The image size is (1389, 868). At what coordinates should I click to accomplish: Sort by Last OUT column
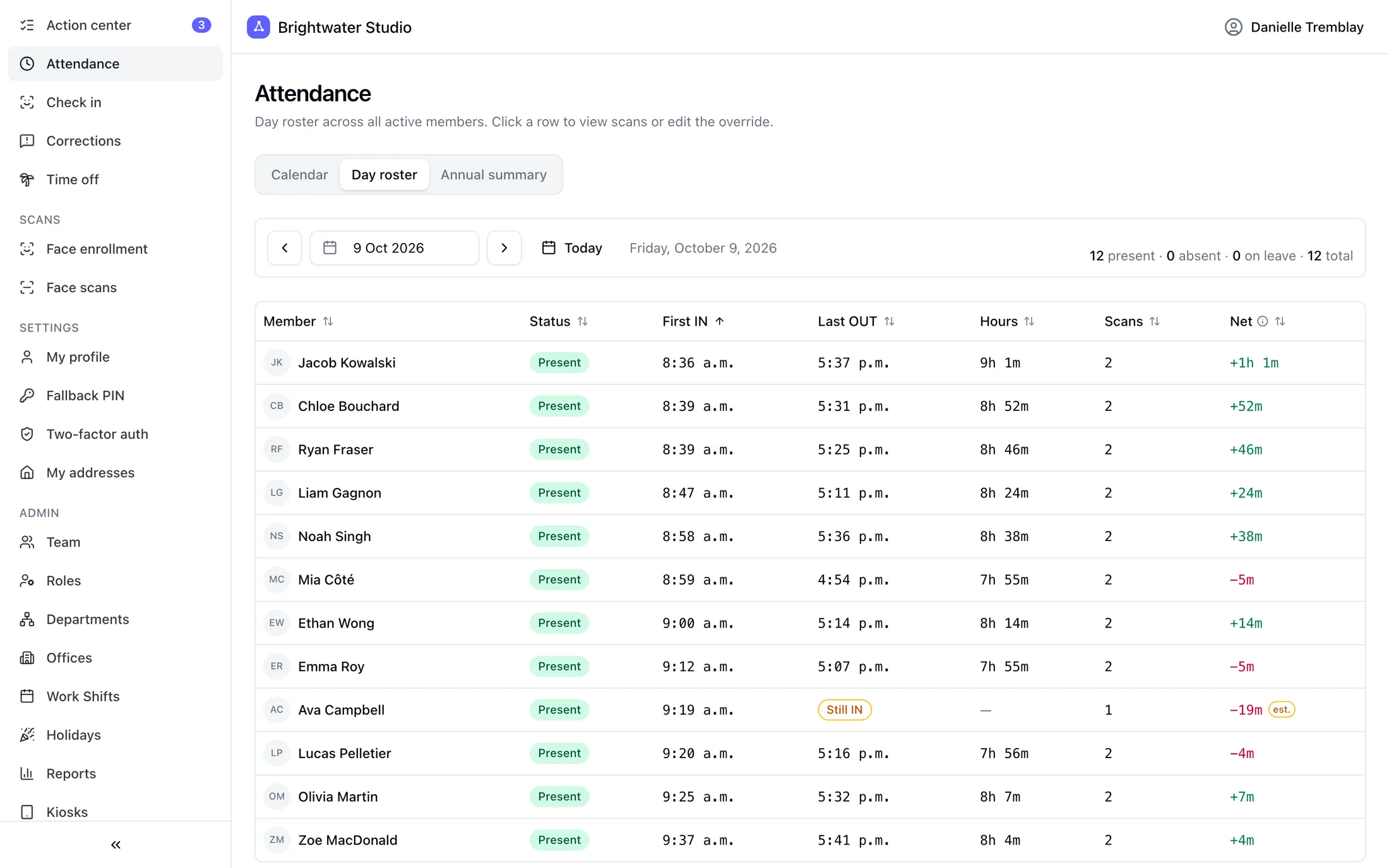pyautogui.click(x=855, y=321)
